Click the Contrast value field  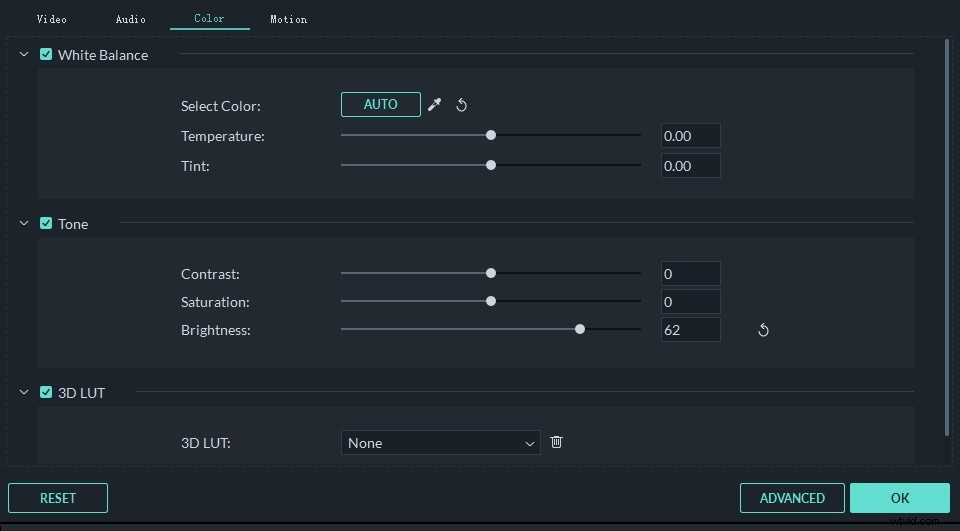click(x=691, y=274)
